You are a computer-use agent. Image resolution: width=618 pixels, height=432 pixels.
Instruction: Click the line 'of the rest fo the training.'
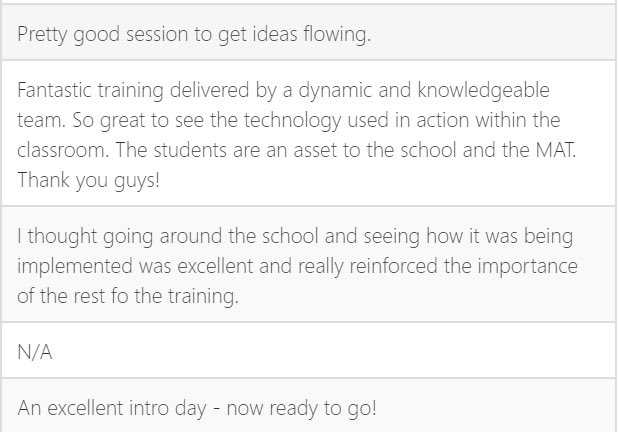(128, 296)
